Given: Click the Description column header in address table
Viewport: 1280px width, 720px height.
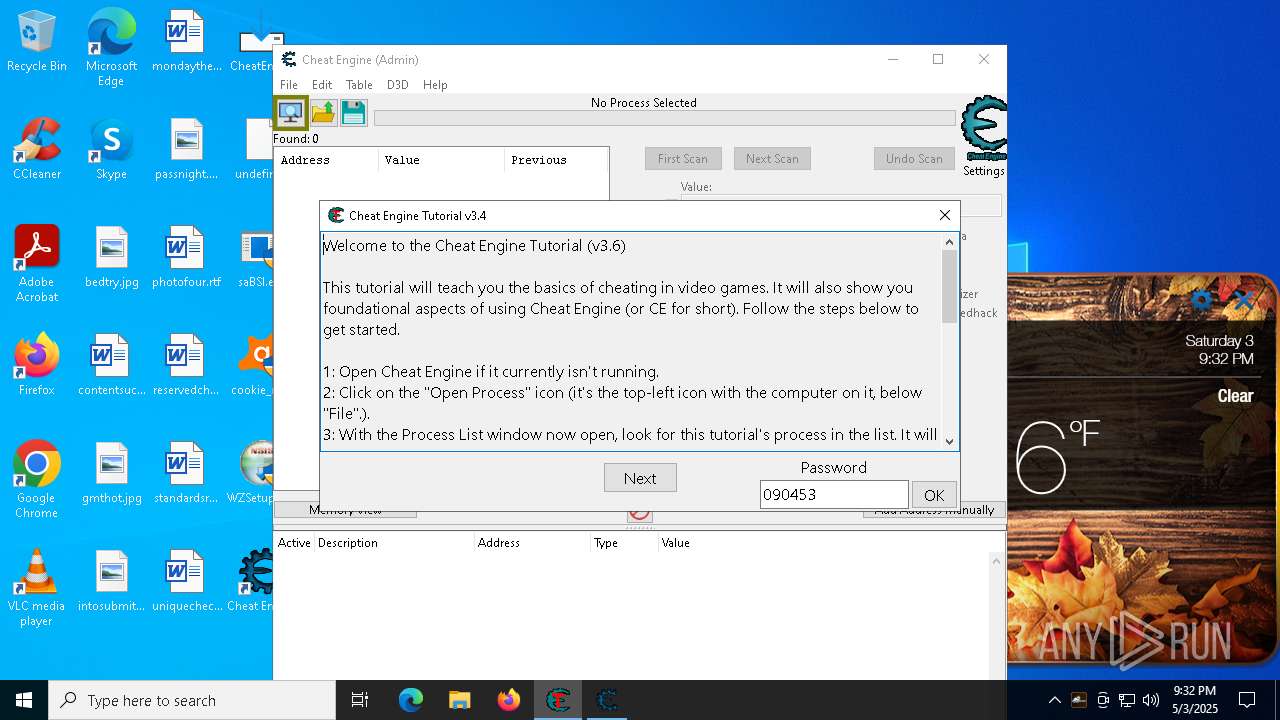Looking at the screenshot, I should click(x=394, y=543).
